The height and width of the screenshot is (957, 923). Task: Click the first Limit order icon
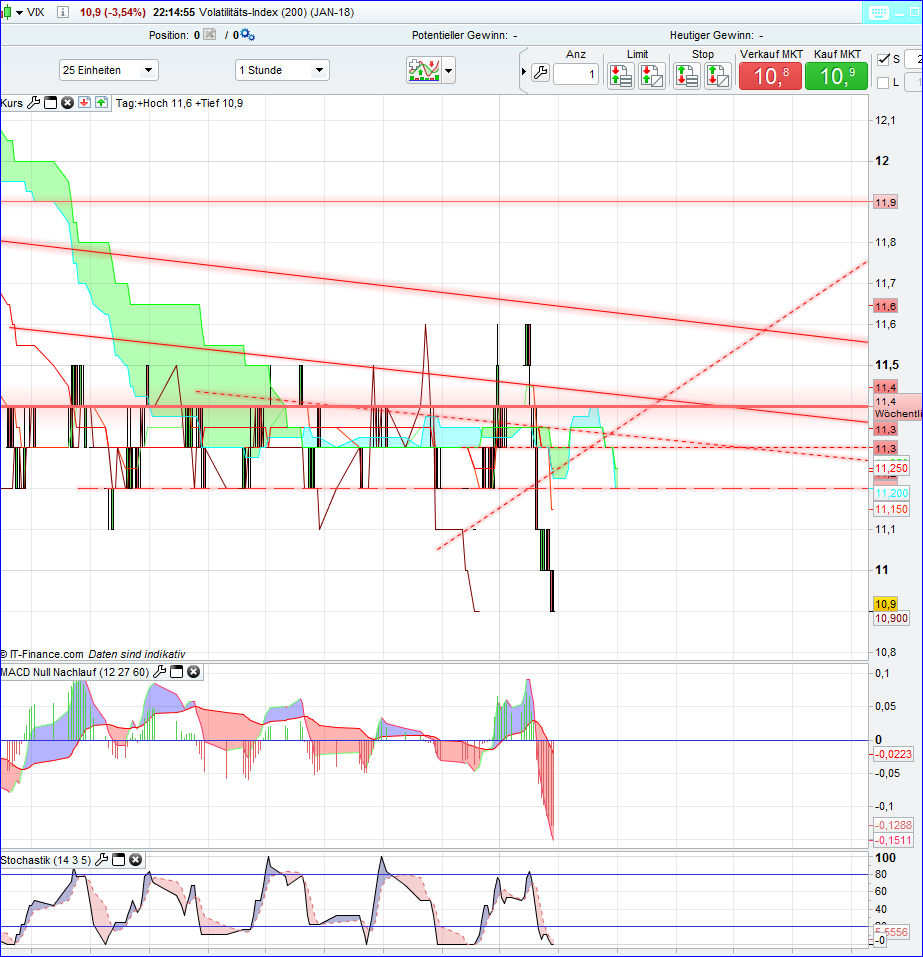621,76
